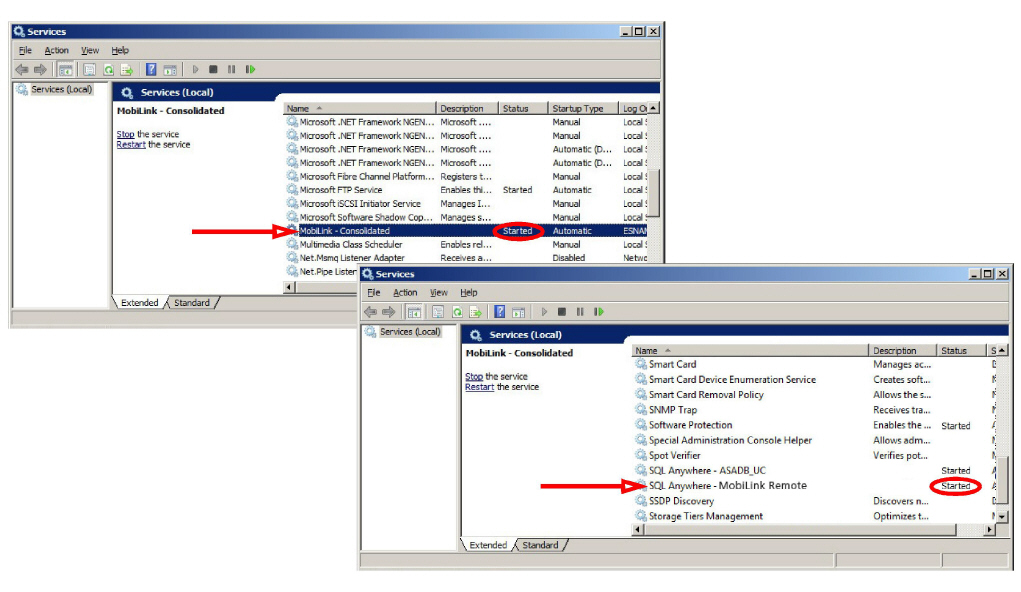Open Properties icon in front Services window toolbar
1021x592 pixels.
(x=438, y=312)
